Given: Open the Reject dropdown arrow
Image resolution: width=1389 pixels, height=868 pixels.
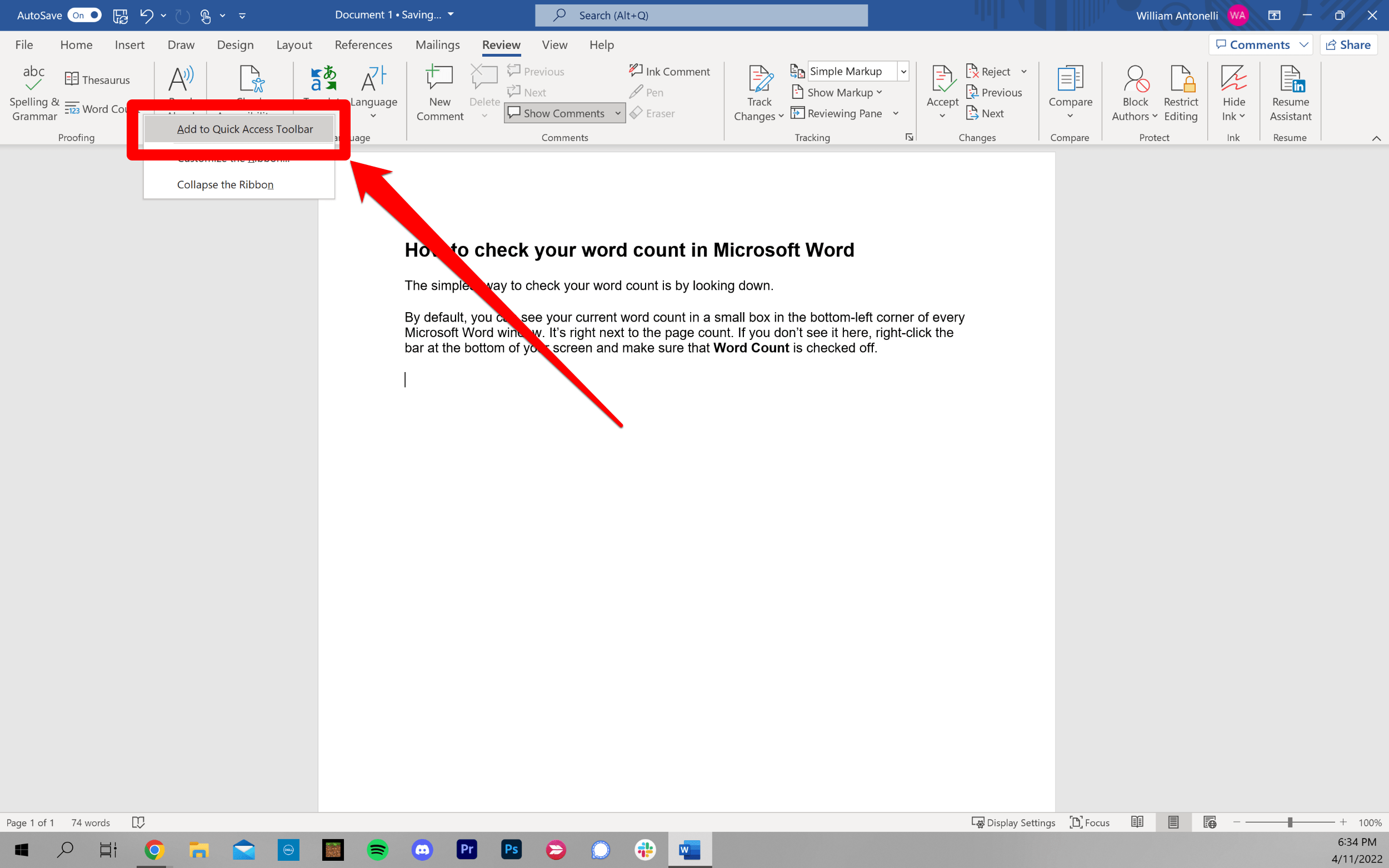Looking at the screenshot, I should click(1024, 71).
